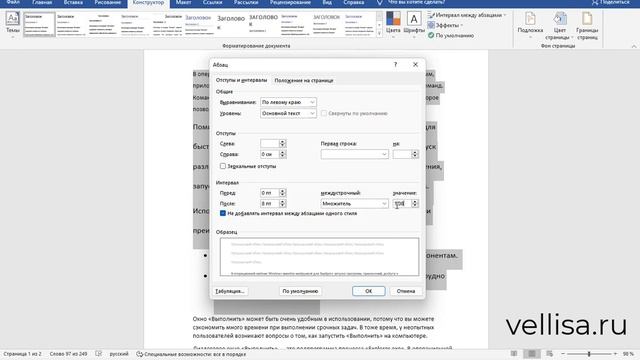The image size is (640, 360).
Task: Click zoom out minus button
Action: (563, 353)
